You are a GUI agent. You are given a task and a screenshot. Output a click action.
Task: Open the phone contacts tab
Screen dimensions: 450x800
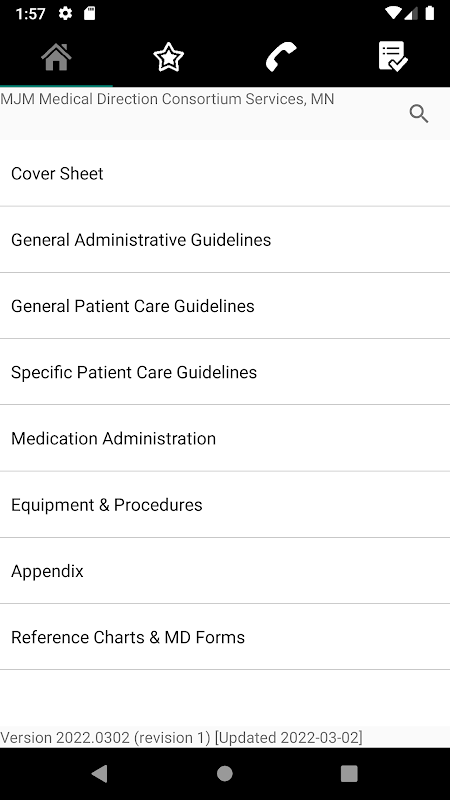(x=281, y=57)
